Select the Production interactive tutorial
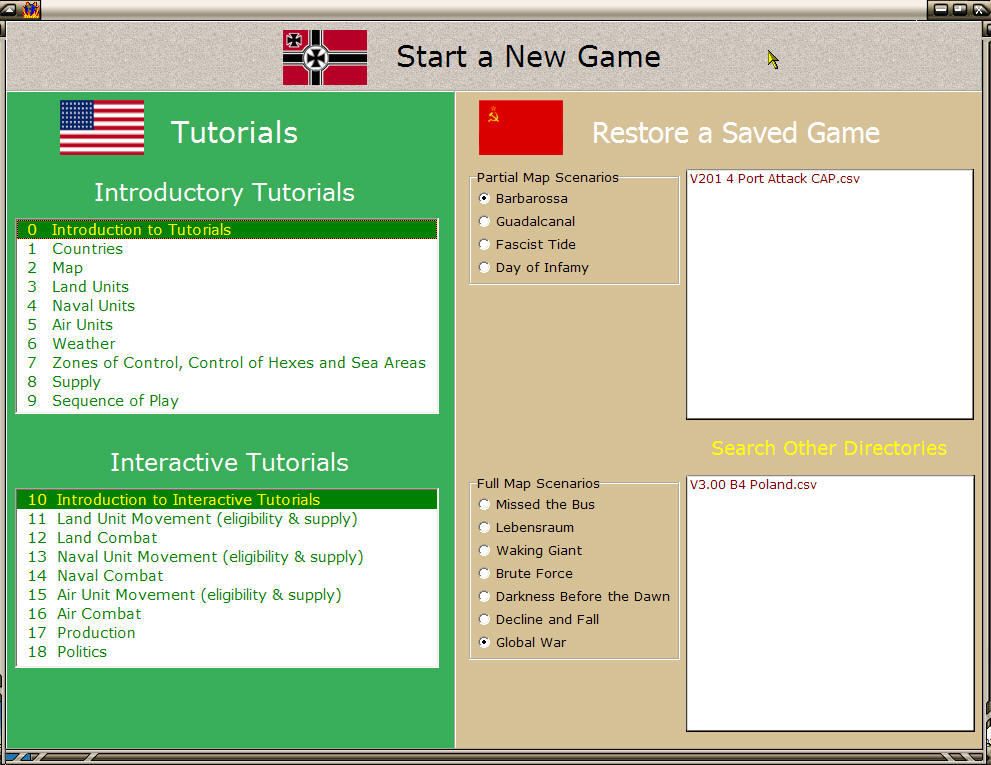991x765 pixels. (x=96, y=632)
